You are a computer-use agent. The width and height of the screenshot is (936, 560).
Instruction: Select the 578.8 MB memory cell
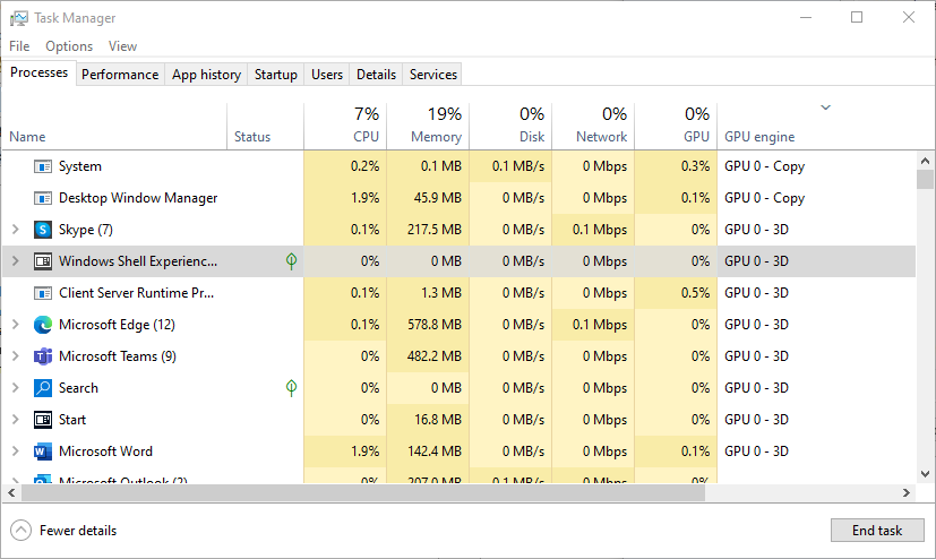tap(428, 324)
